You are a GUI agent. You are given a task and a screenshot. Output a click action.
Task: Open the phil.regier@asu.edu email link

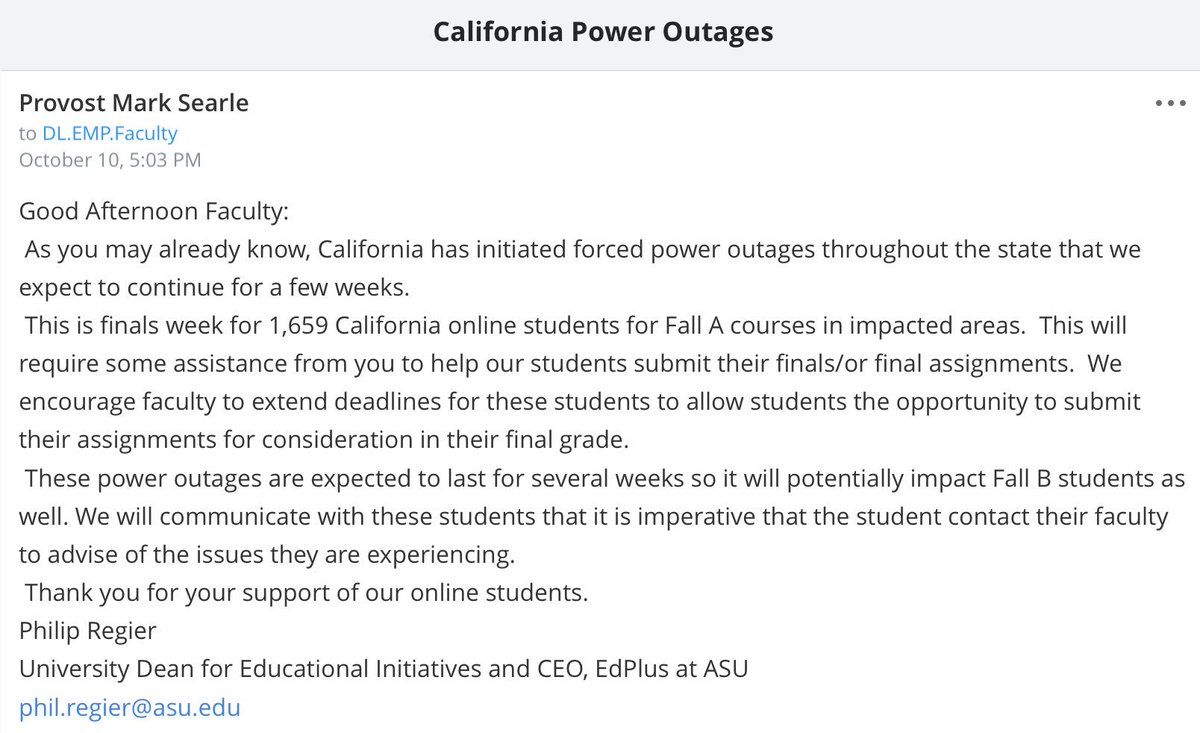(x=130, y=708)
